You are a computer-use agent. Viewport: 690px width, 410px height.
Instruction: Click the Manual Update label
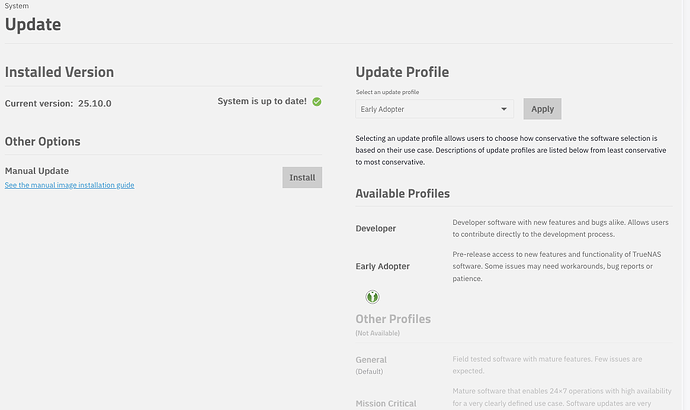[37, 171]
